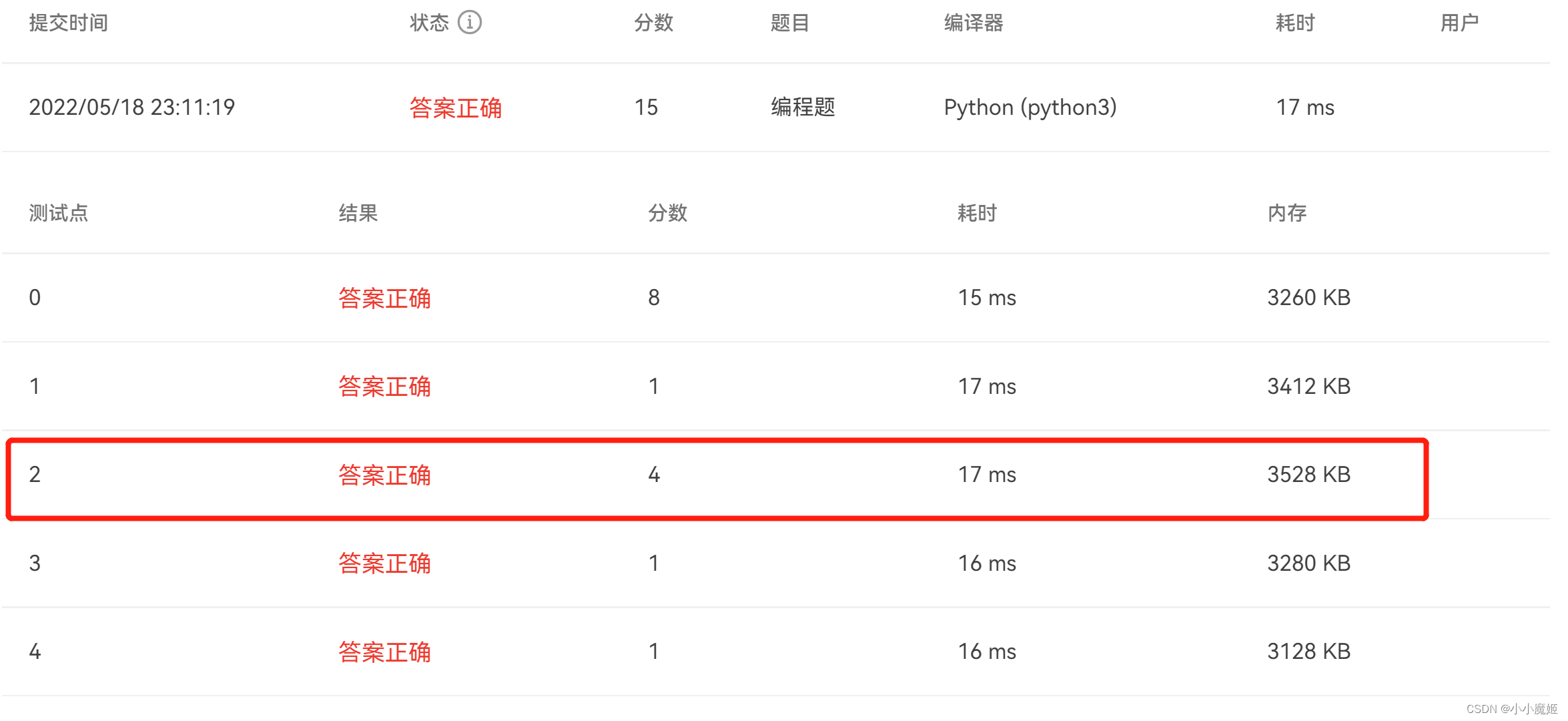Click the 测试点 column header
Viewport: 1568px width, 721px height.
click(x=57, y=213)
